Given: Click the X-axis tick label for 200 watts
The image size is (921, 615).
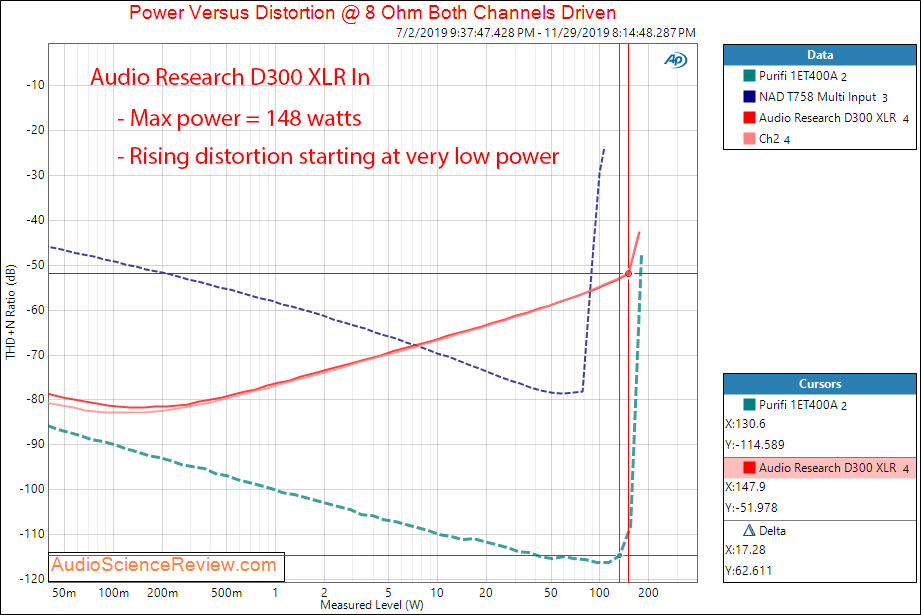Looking at the screenshot, I should coord(648,593).
